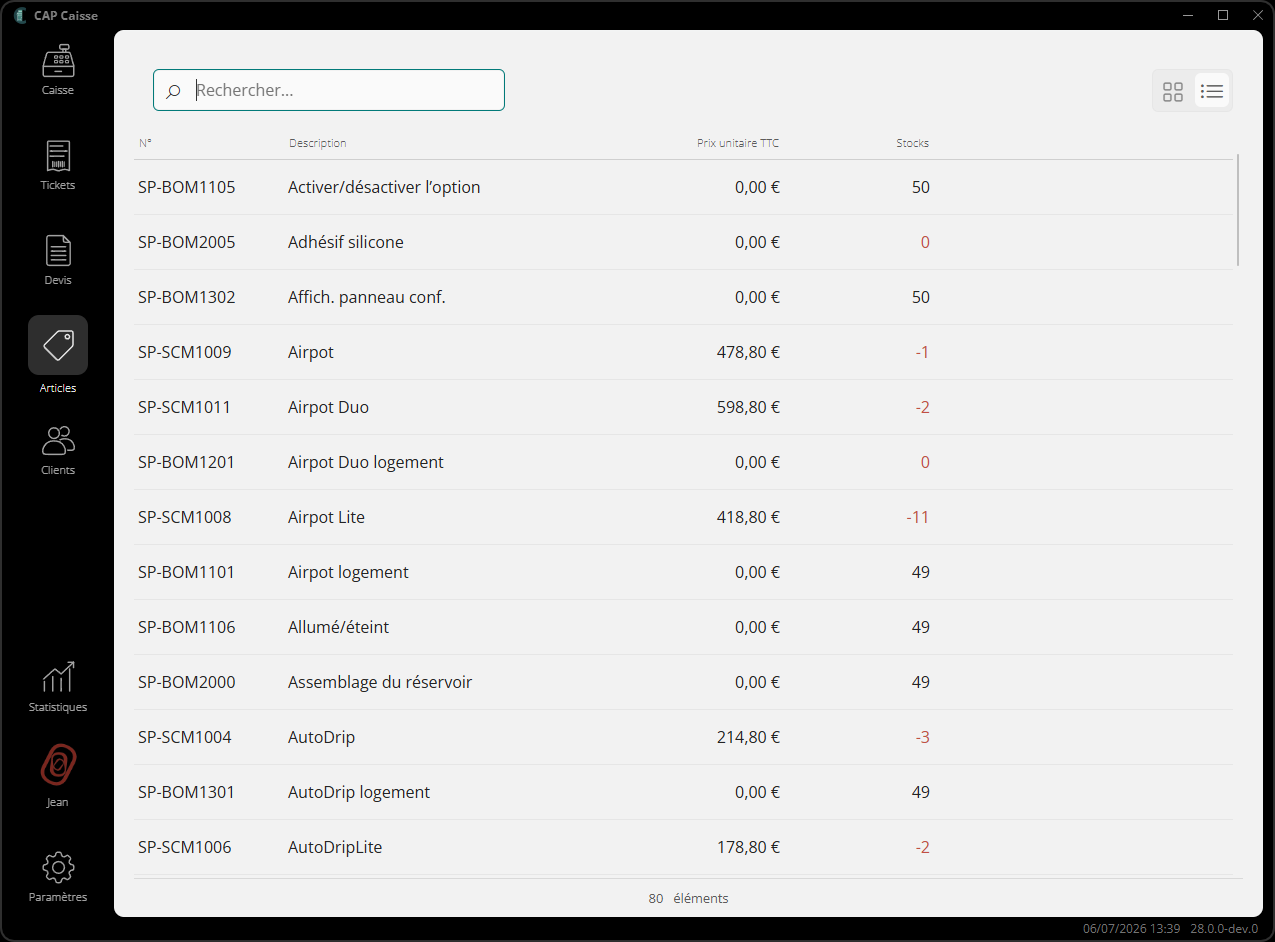1275x942 pixels.
Task: Select article SP-BOM1302
Action: point(187,297)
